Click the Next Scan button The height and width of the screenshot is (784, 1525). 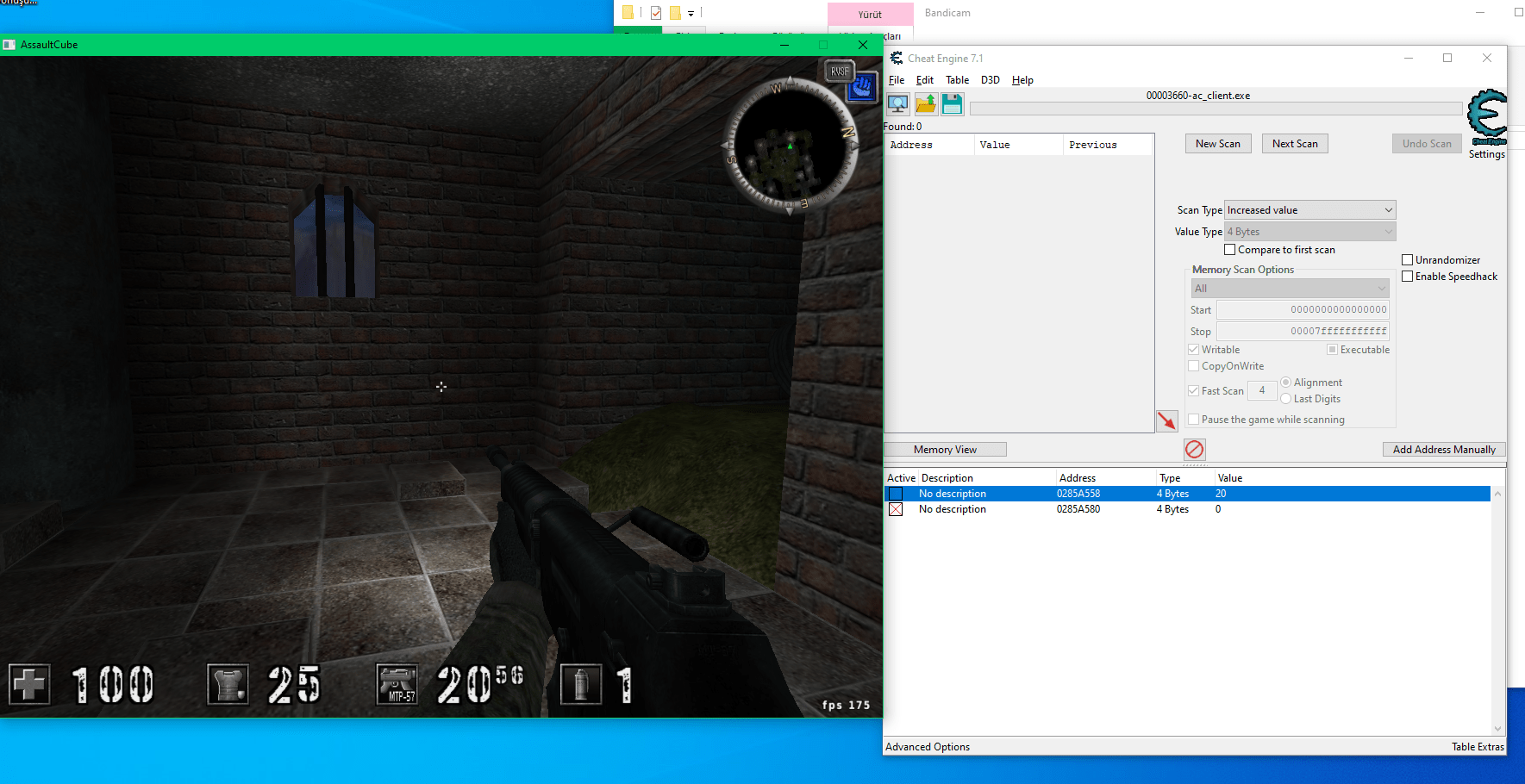pos(1295,144)
